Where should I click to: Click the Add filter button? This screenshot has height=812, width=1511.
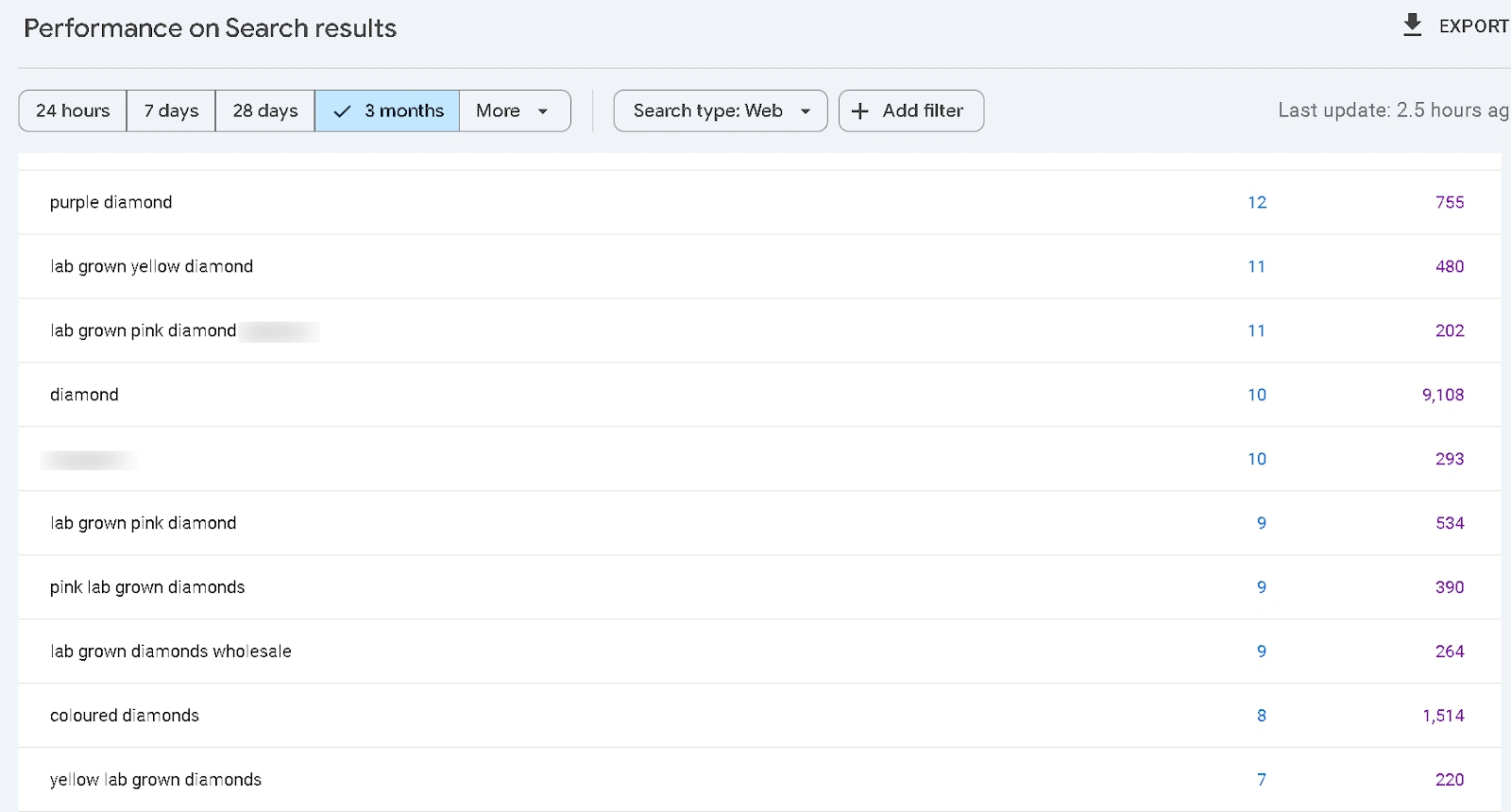[911, 110]
